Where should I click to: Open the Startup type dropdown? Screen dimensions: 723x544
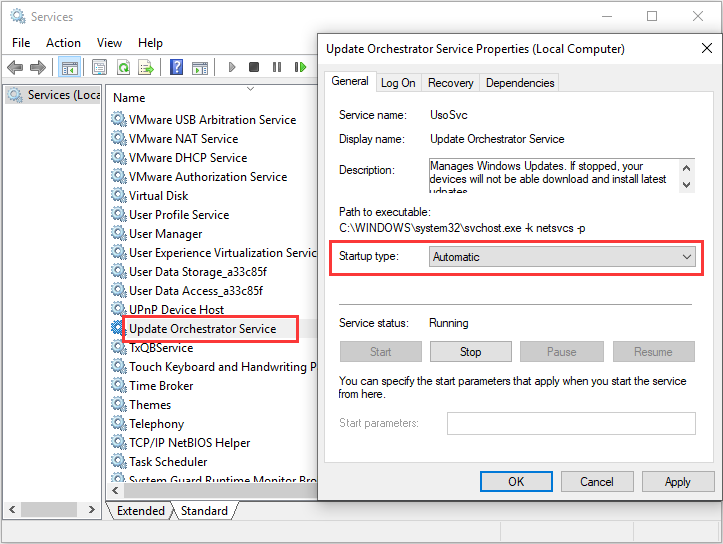[x=562, y=257]
